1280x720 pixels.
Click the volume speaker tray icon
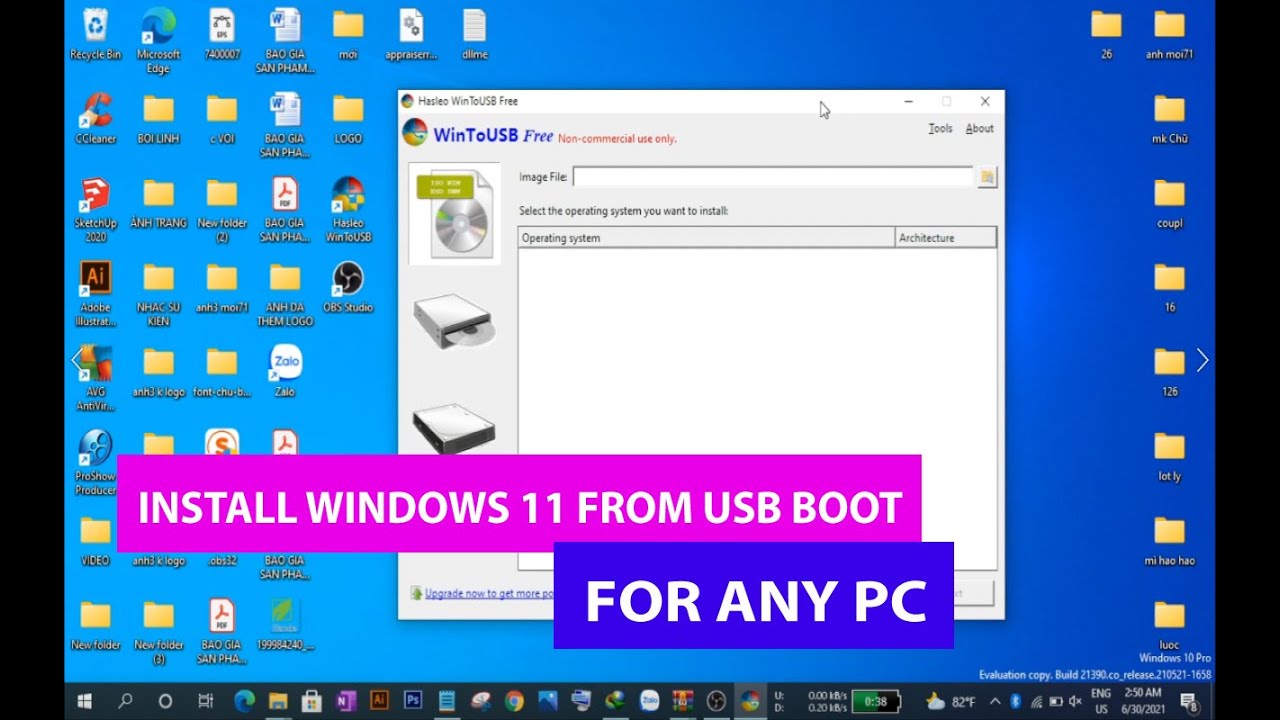[1075, 701]
